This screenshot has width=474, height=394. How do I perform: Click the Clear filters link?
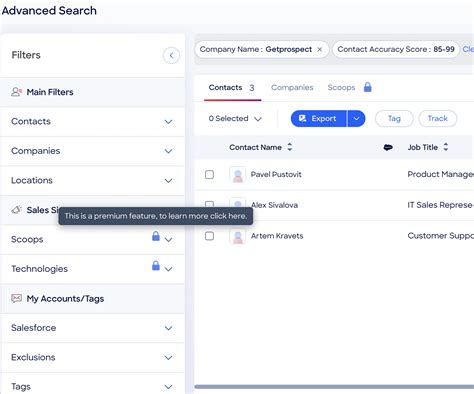pos(468,49)
